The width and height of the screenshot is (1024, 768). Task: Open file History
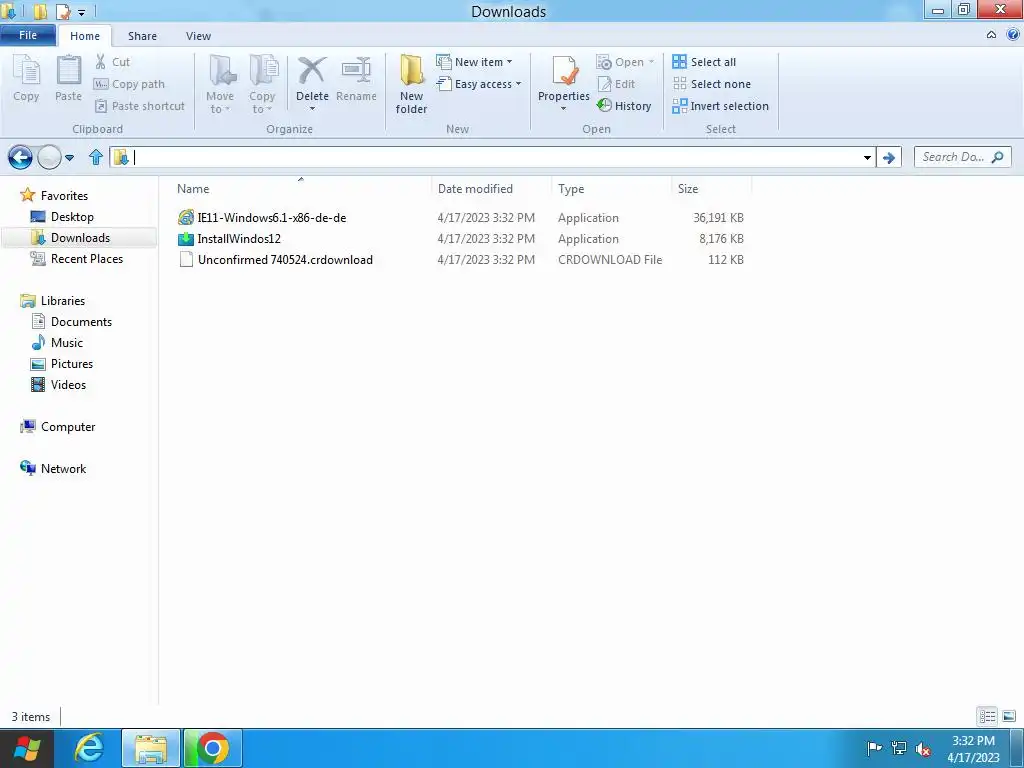[x=624, y=106]
